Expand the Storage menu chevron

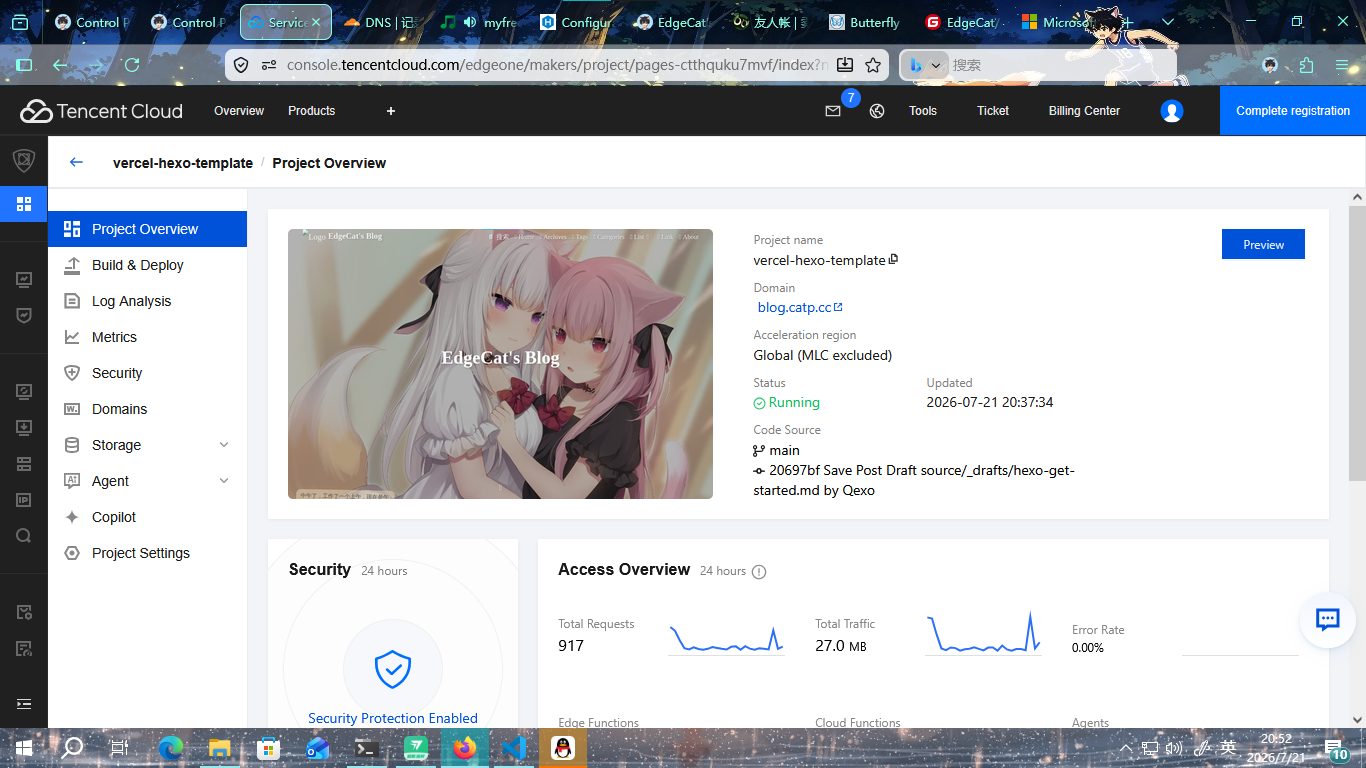tap(224, 445)
